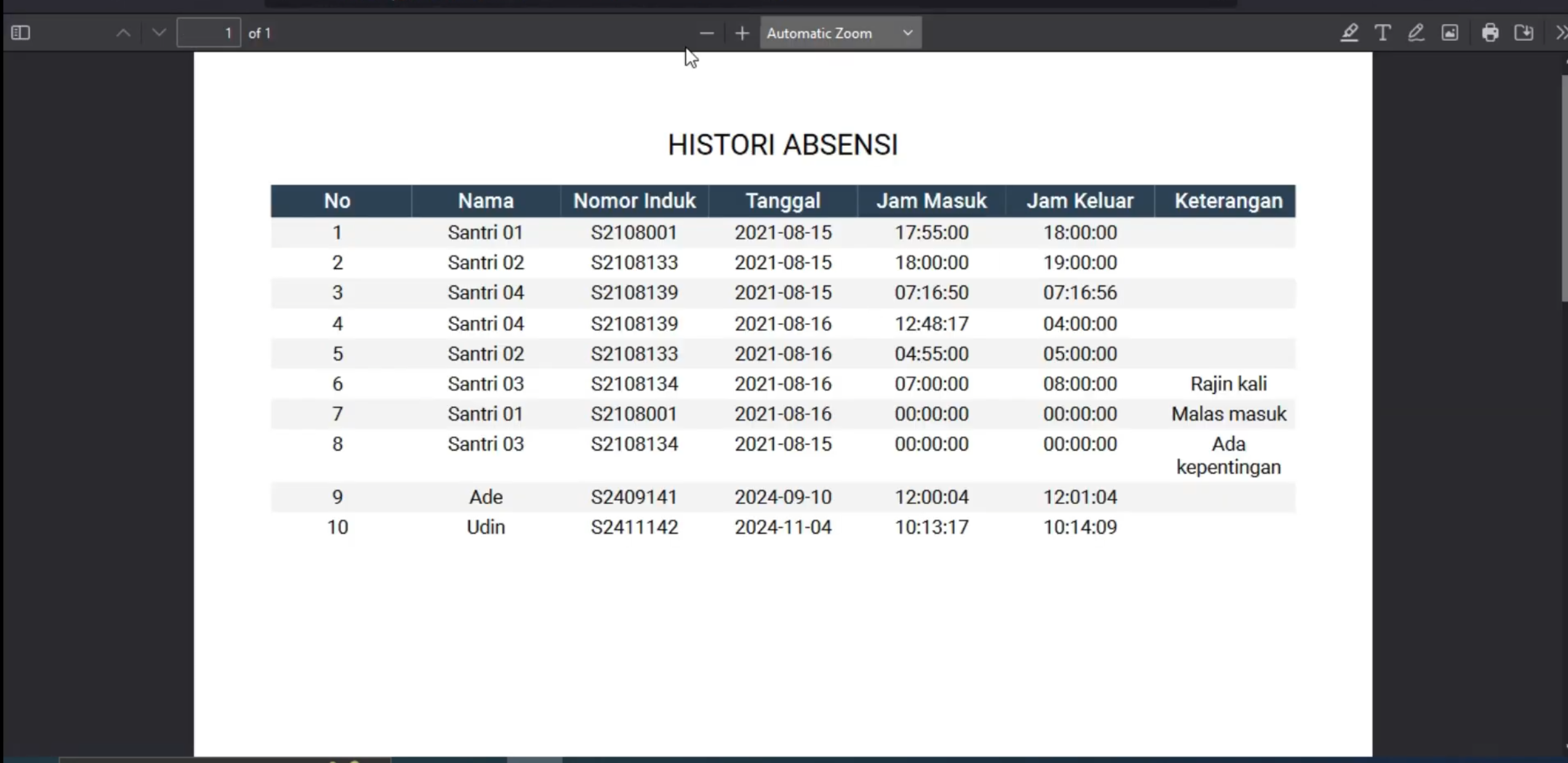Image resolution: width=1568 pixels, height=763 pixels.
Task: Click the page number input field
Action: (x=209, y=33)
